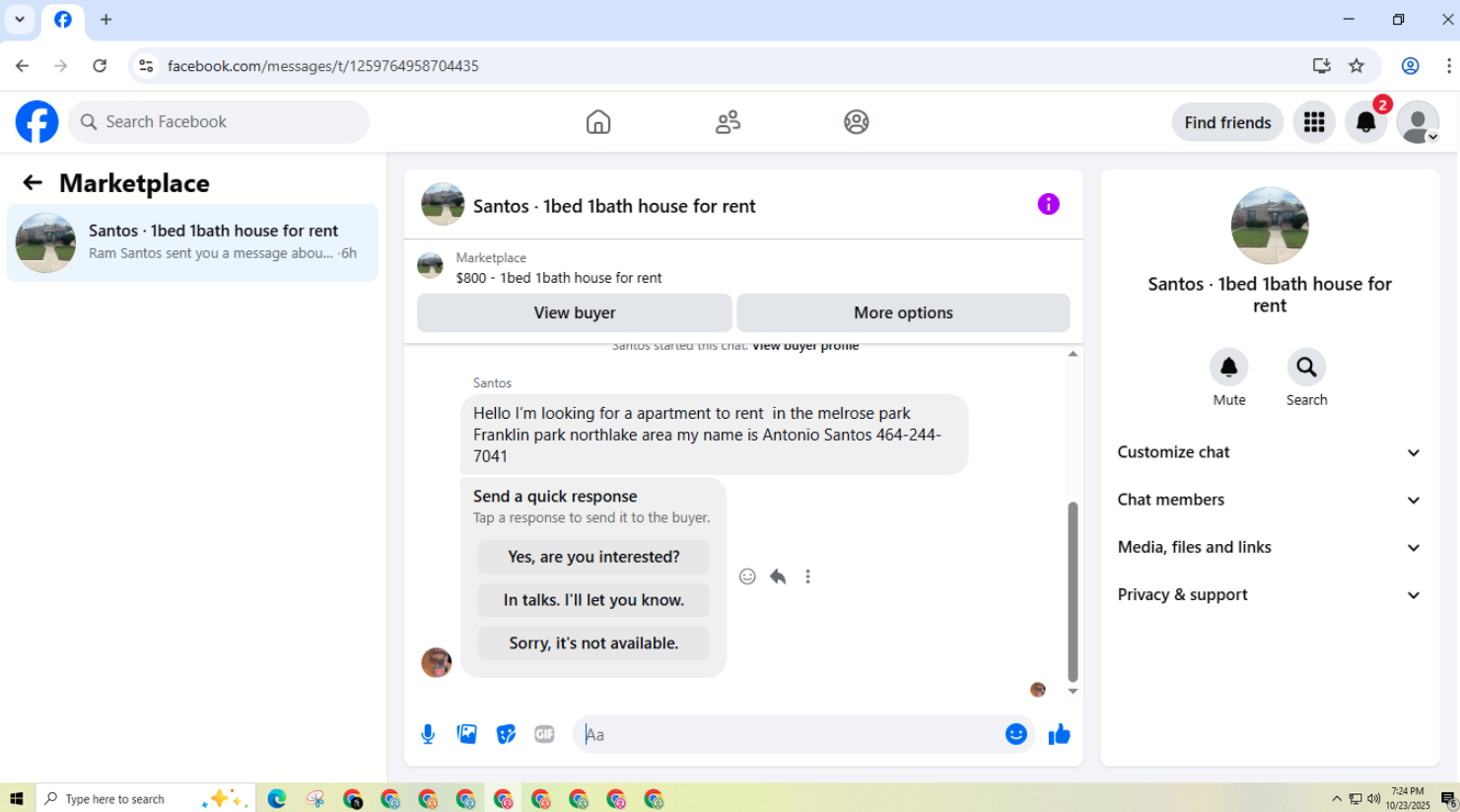Click the chat scroll up arrow
The image size is (1460, 812).
point(1073,354)
